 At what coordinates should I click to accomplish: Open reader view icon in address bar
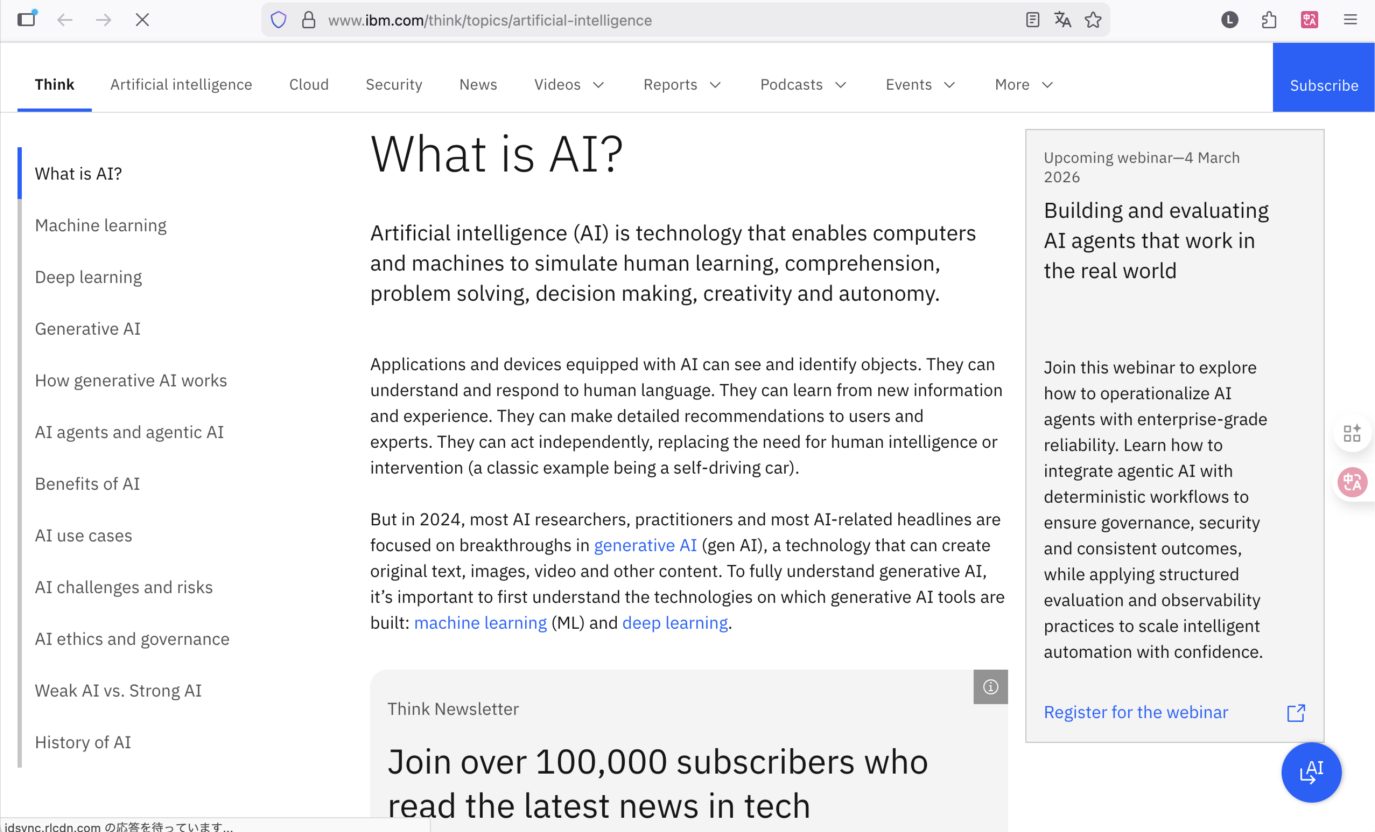click(x=1032, y=20)
